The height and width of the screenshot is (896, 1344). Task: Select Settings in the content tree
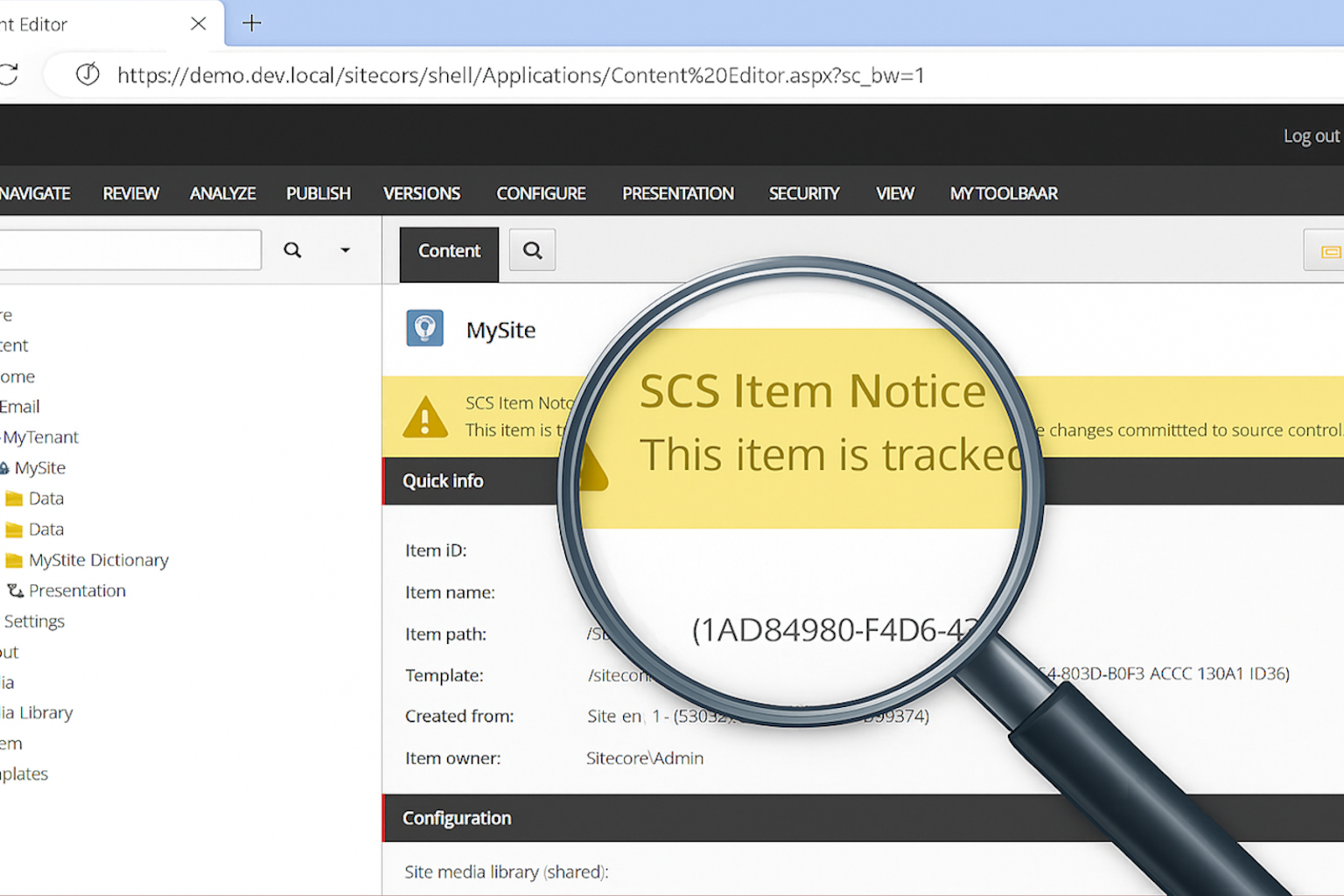[34, 621]
